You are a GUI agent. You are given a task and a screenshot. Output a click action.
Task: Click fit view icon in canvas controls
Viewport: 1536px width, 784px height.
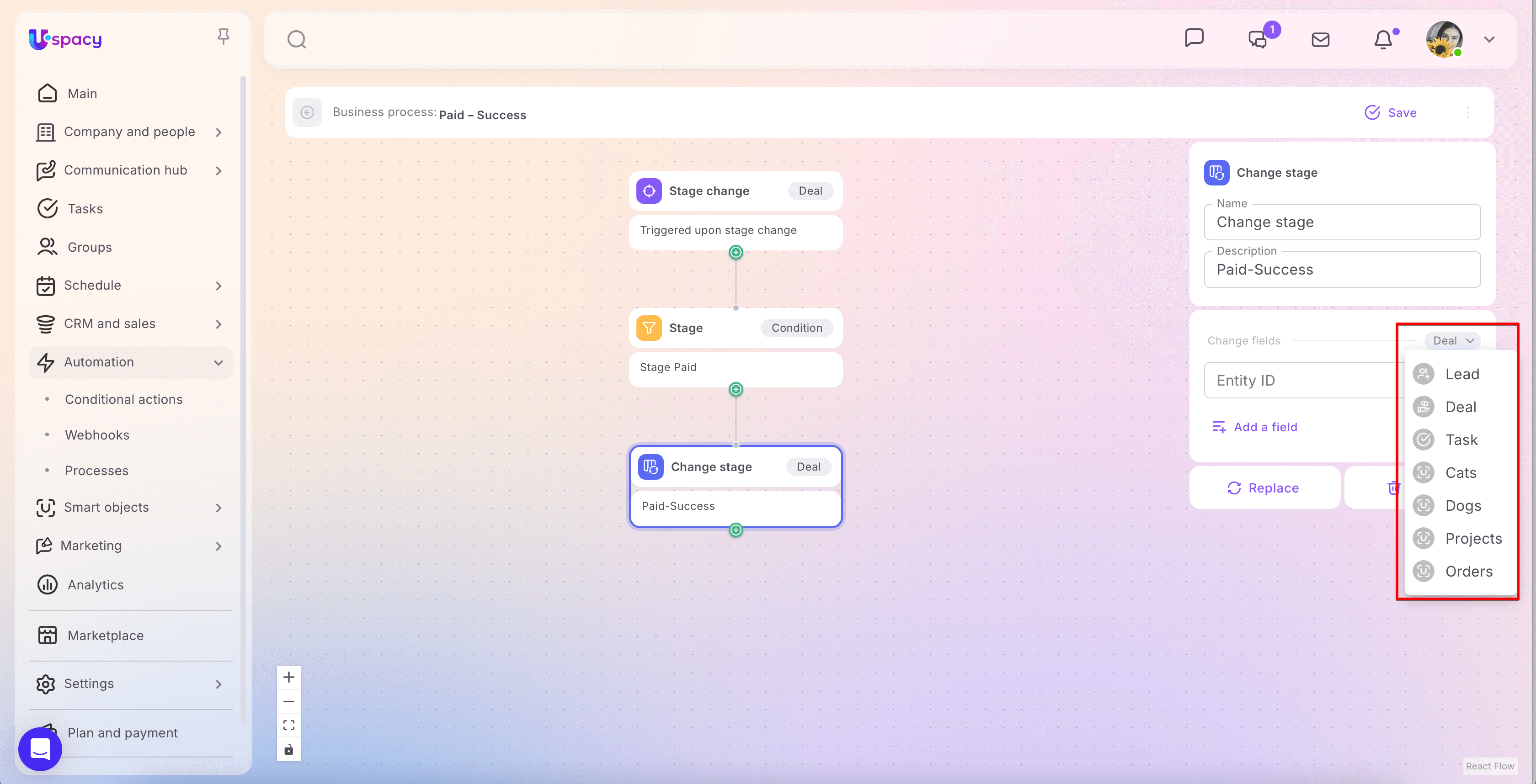click(x=288, y=725)
